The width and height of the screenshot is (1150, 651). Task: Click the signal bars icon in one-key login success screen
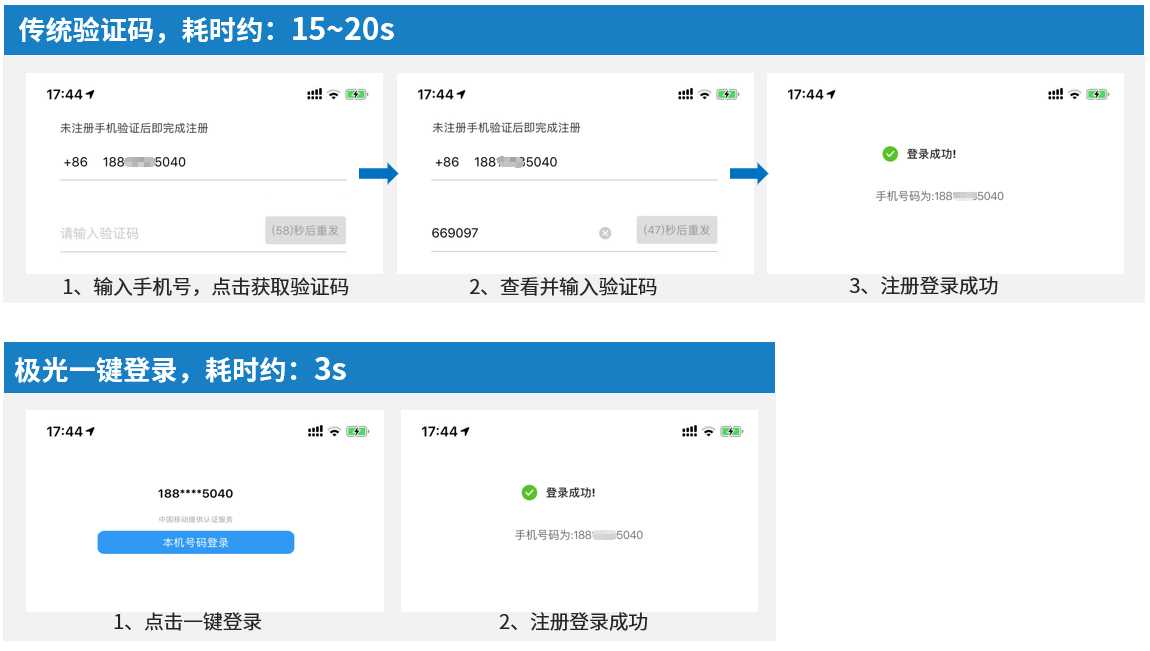click(x=689, y=431)
